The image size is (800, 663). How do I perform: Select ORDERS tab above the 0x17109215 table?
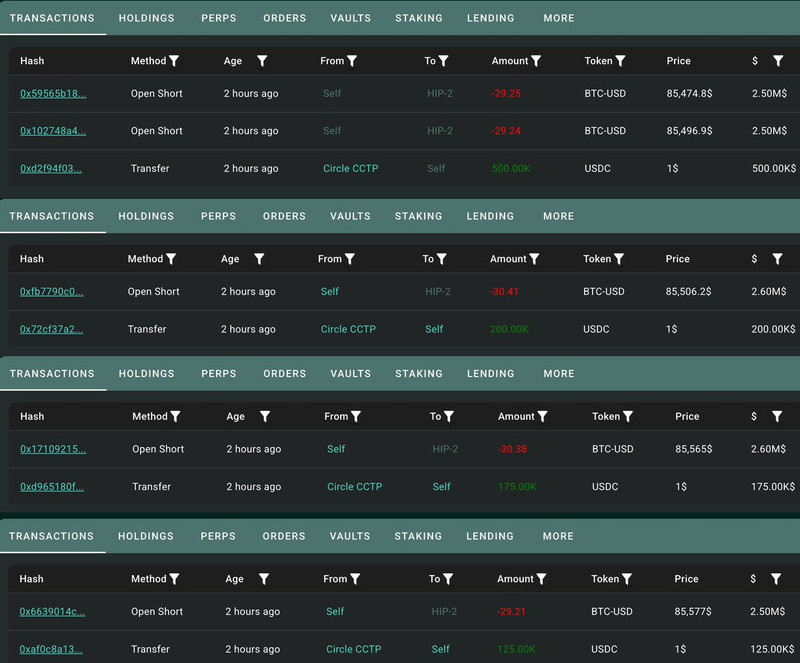pyautogui.click(x=285, y=374)
